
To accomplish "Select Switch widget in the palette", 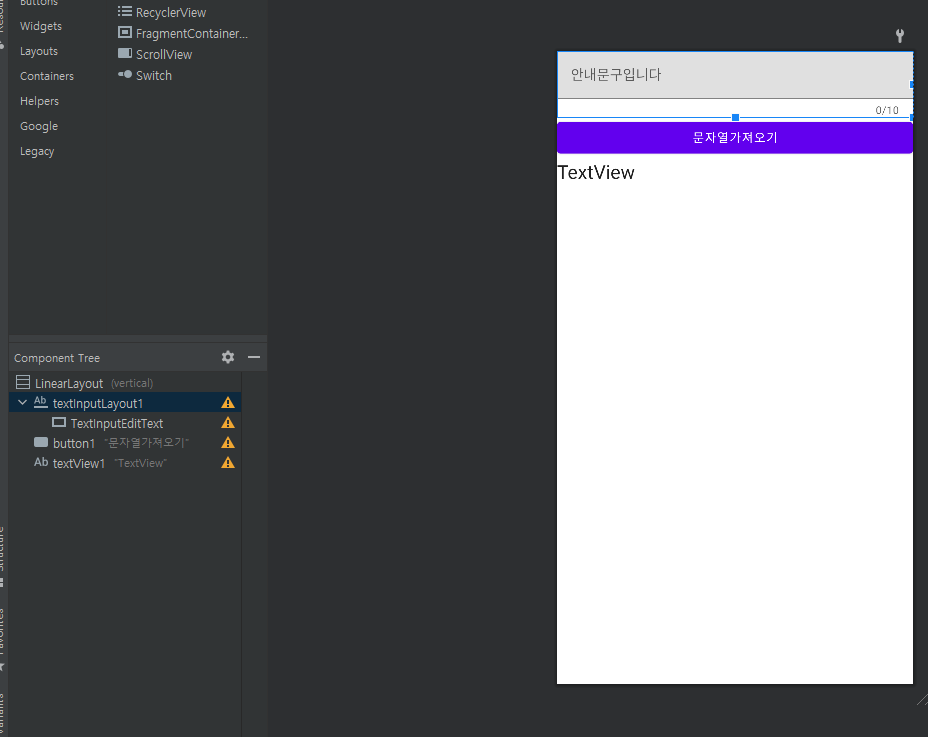I will coord(144,75).
